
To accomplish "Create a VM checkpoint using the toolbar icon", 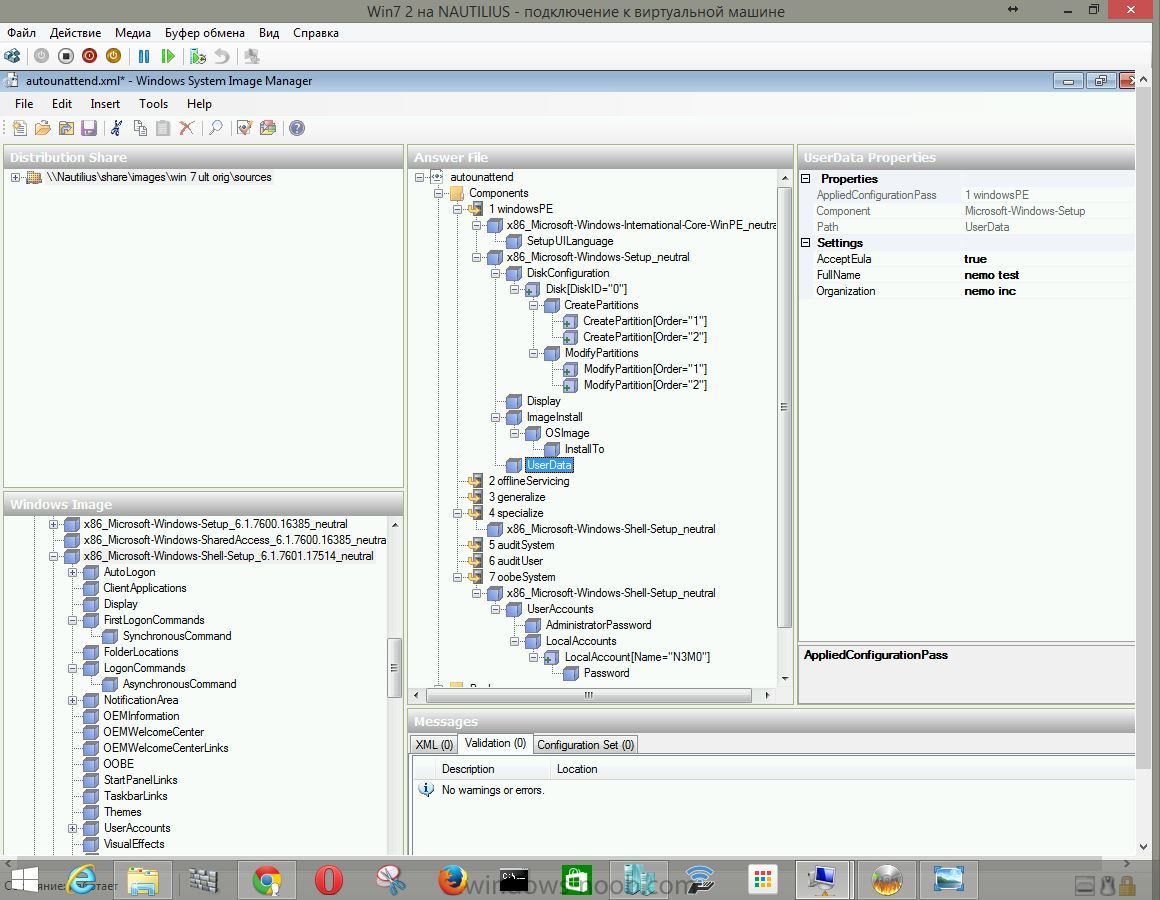I will (198, 56).
